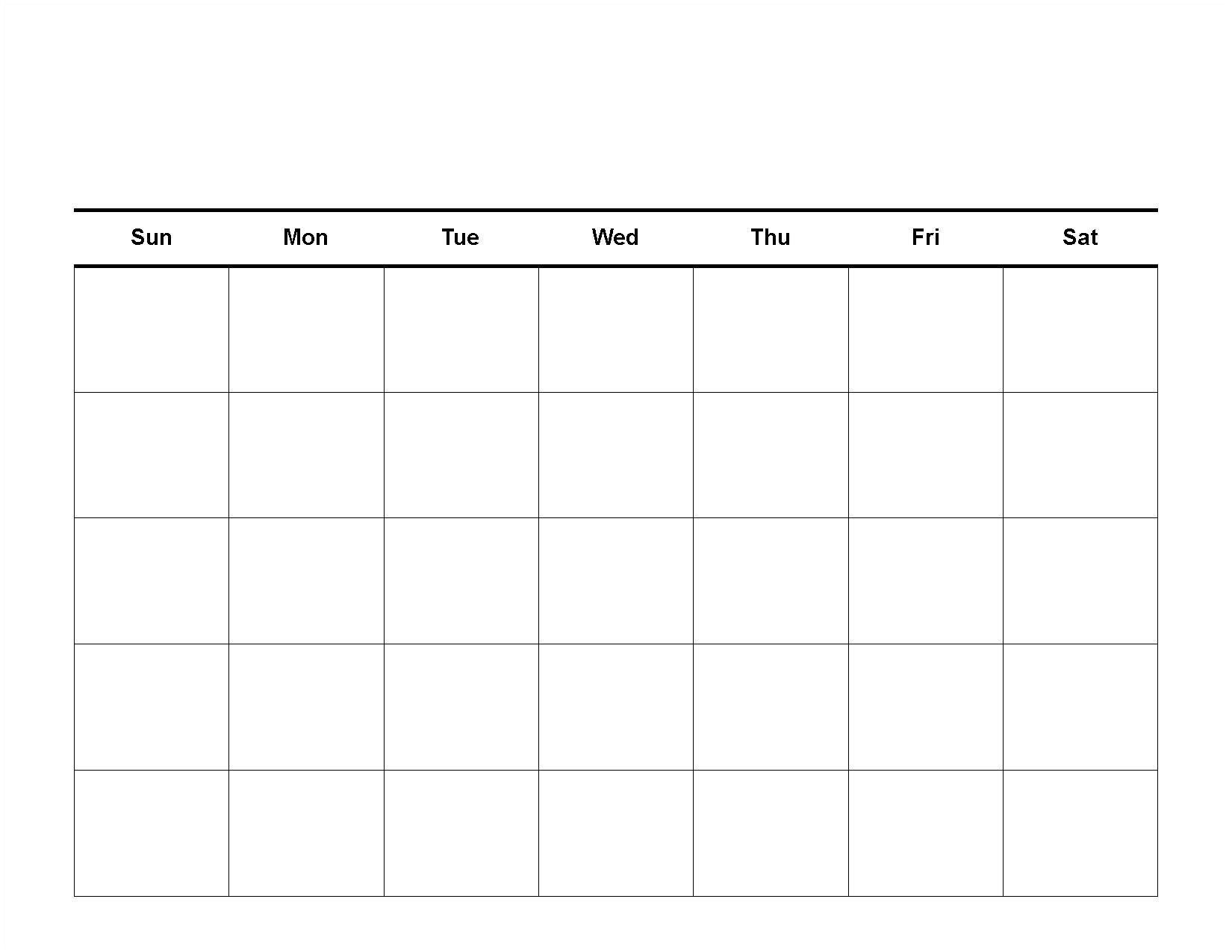Viewport: 1232px width, 952px height.
Task: Select the second-row Monday cell
Action: 306,455
